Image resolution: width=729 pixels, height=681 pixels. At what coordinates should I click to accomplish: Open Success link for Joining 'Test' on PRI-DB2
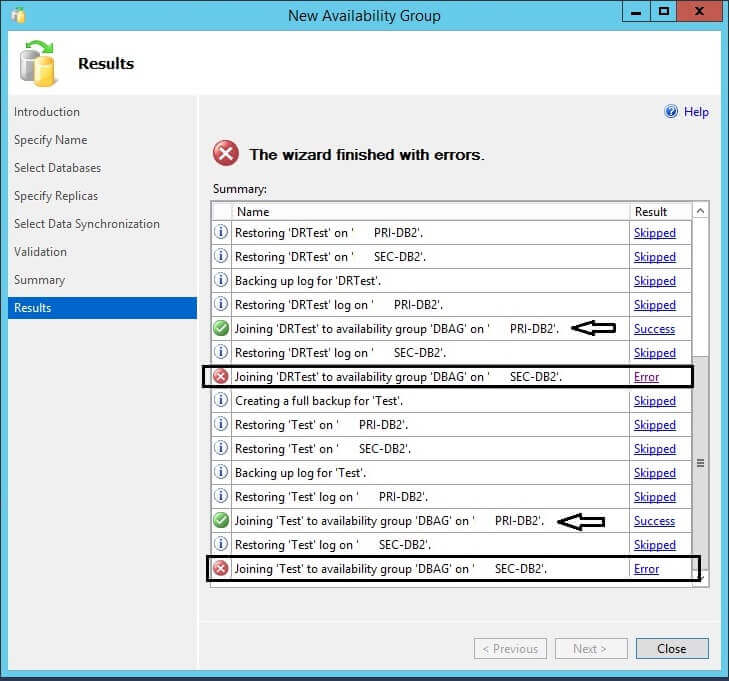pyautogui.click(x=654, y=521)
